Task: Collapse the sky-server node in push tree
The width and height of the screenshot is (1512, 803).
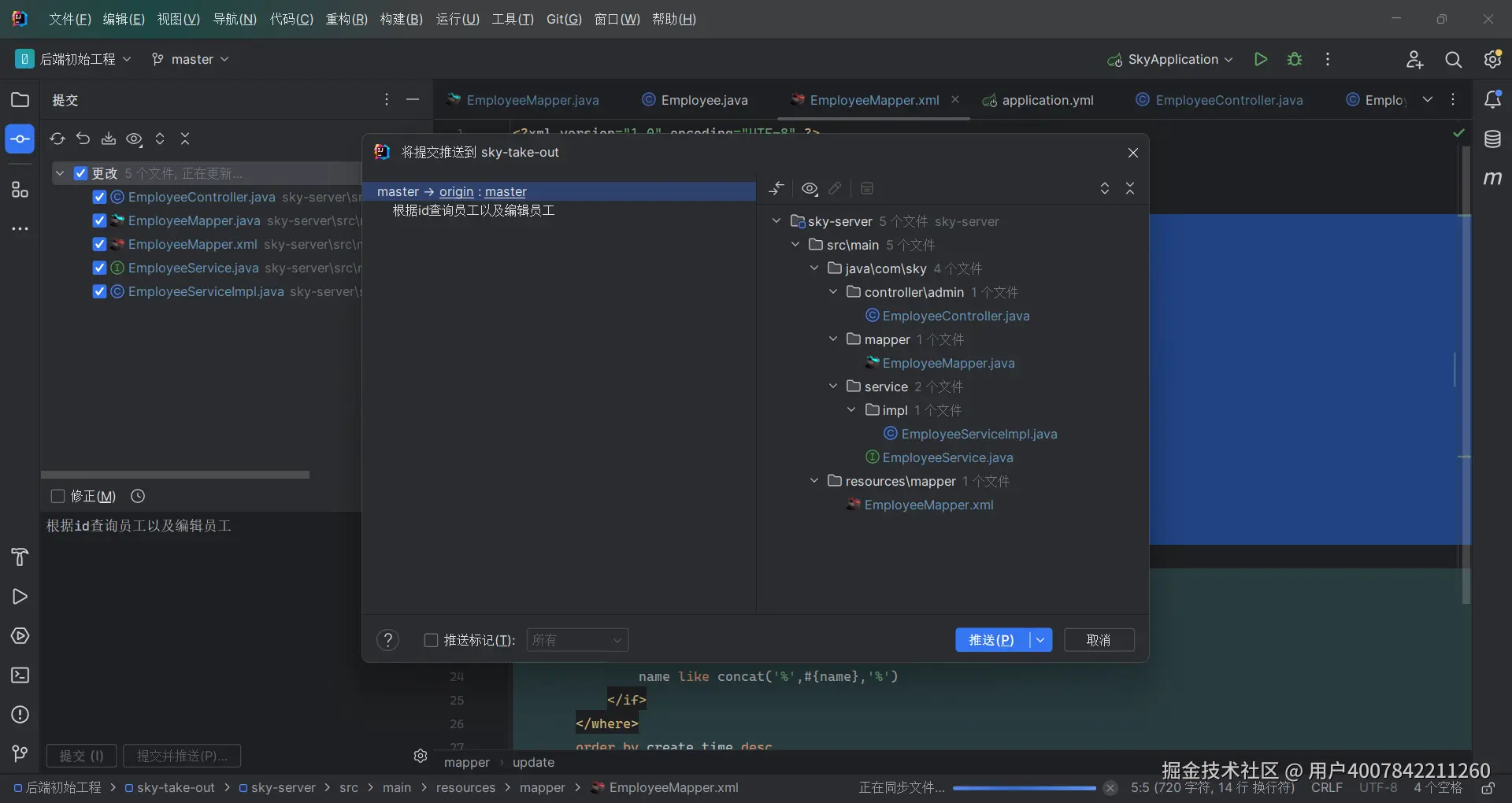Action: coord(776,221)
